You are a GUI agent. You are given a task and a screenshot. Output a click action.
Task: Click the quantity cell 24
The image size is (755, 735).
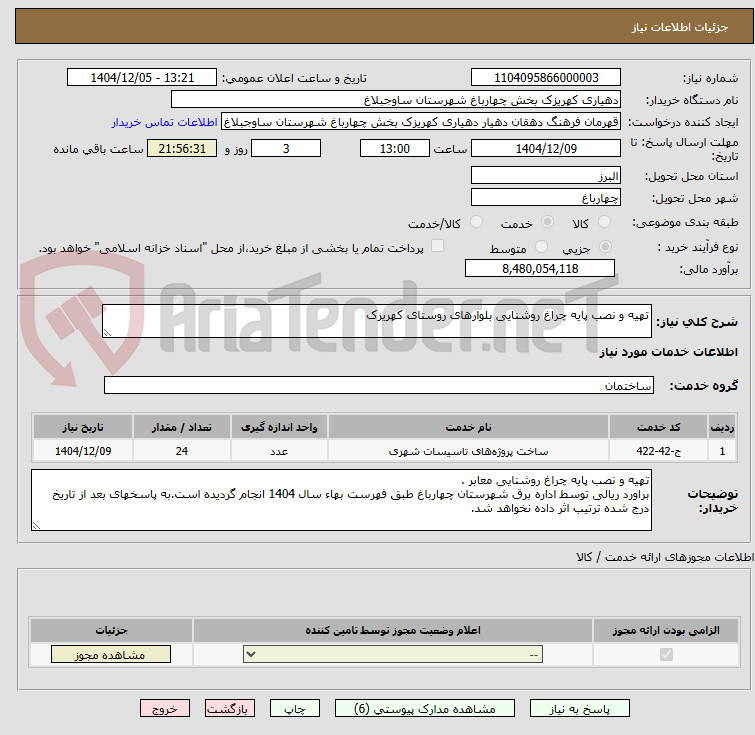pos(182,451)
